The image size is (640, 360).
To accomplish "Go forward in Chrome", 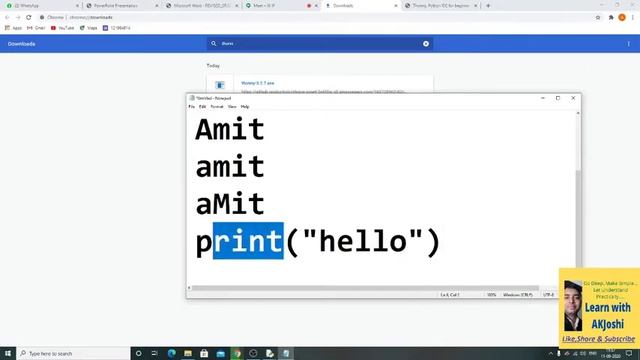I will click(18, 18).
